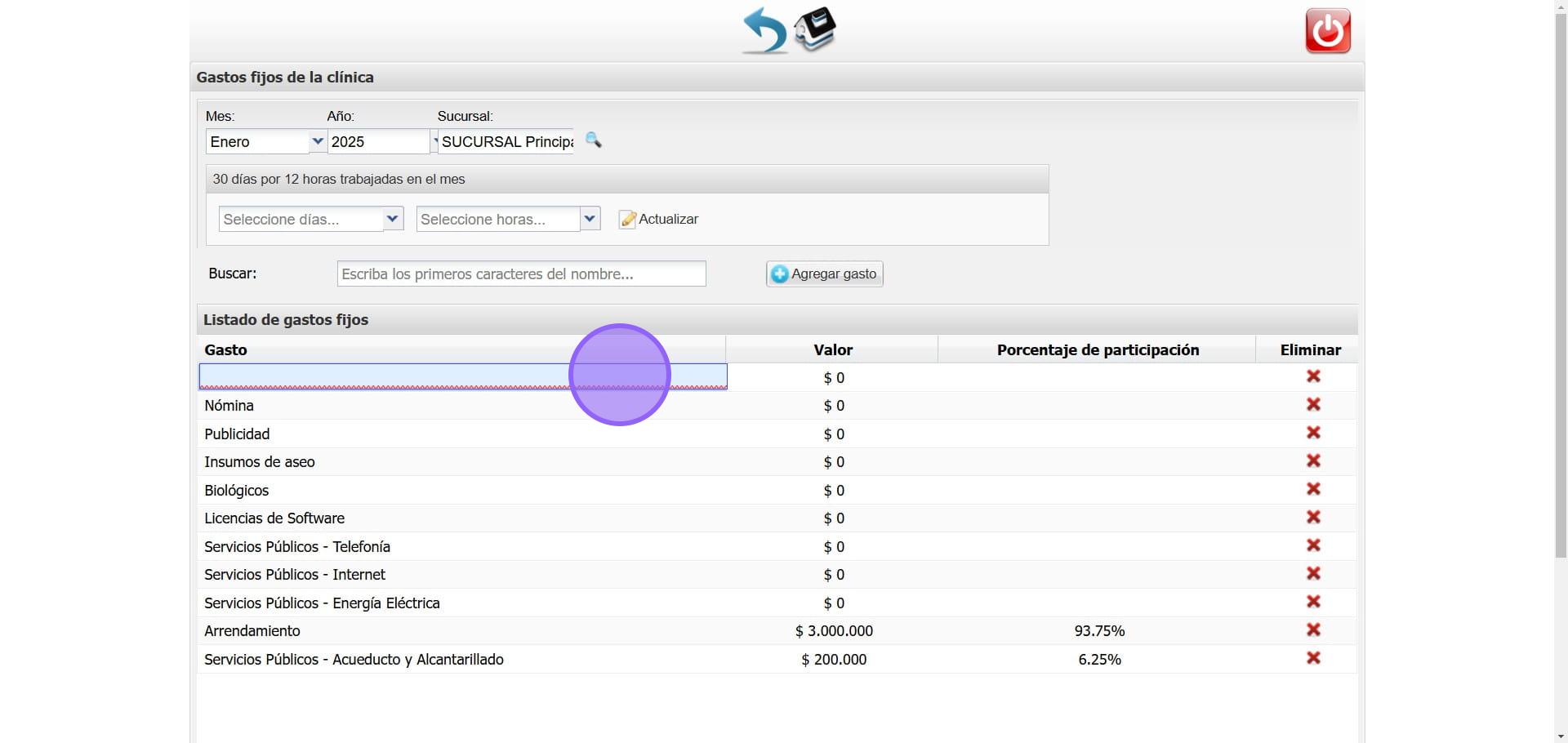The width and height of the screenshot is (1568, 743).
Task: Select the SUCURSAL Principal branch field
Action: click(x=506, y=141)
